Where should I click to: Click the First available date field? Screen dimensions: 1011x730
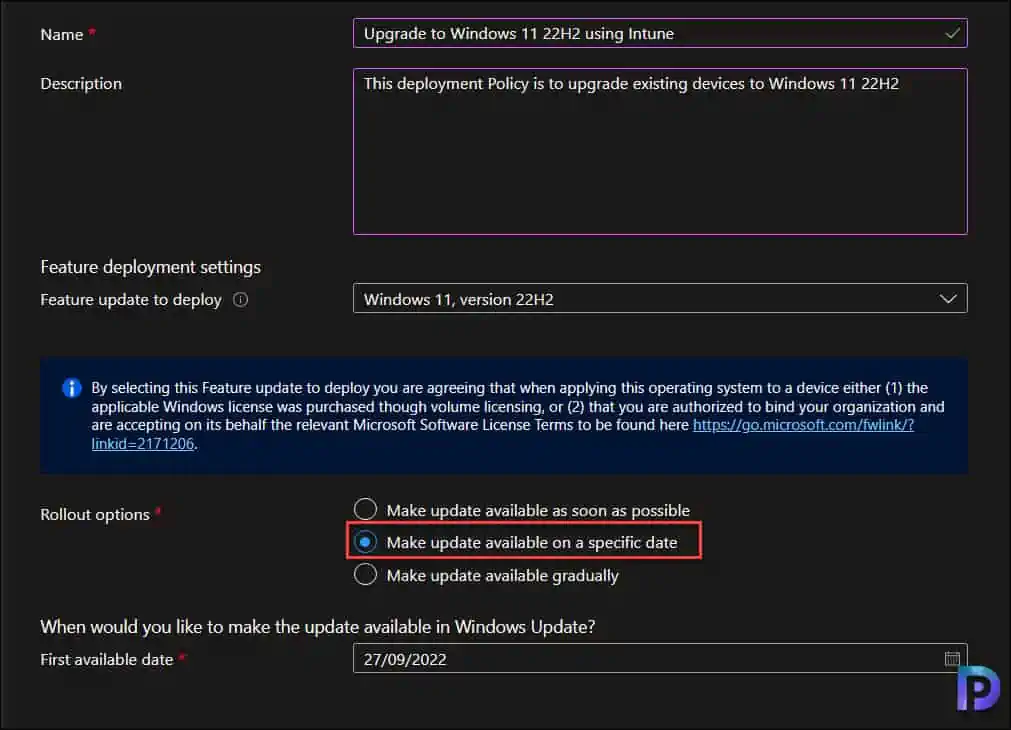(x=660, y=658)
